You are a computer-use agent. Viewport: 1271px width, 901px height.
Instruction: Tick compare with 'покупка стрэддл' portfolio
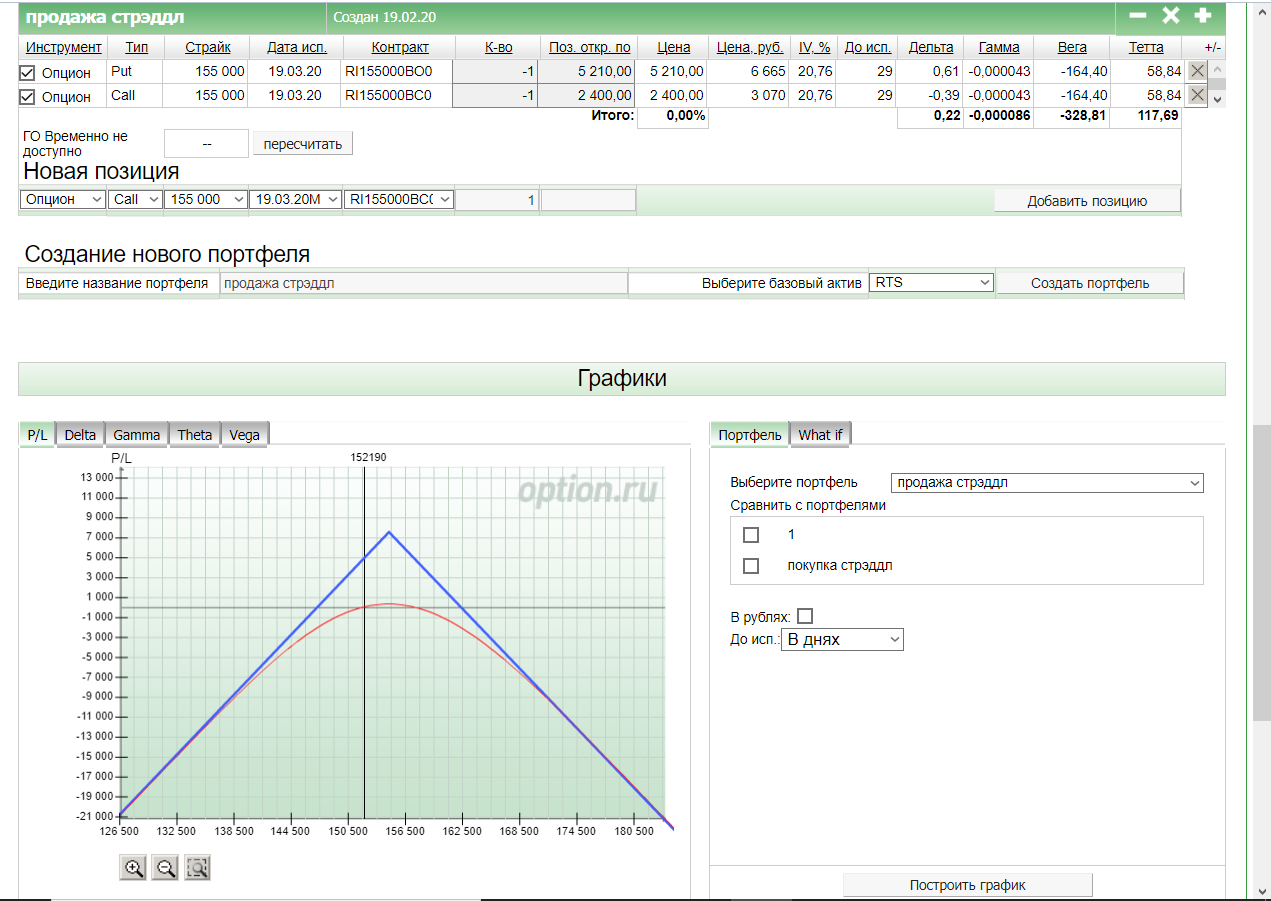coord(751,566)
